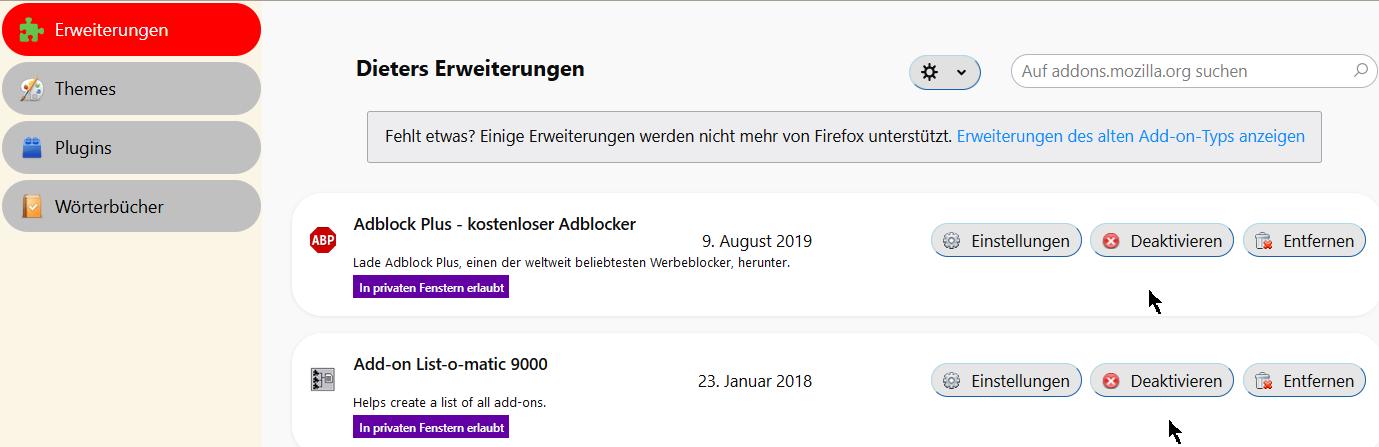Click Adblock's 'In privaten Fenstern erlaubt' badge
1379x447 pixels.
tap(431, 287)
